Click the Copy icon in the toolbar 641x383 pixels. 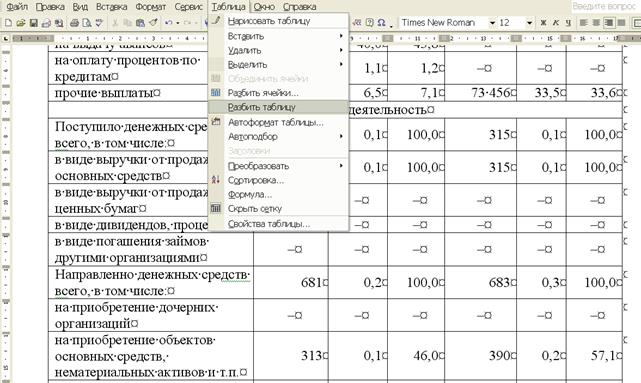tap(128, 23)
